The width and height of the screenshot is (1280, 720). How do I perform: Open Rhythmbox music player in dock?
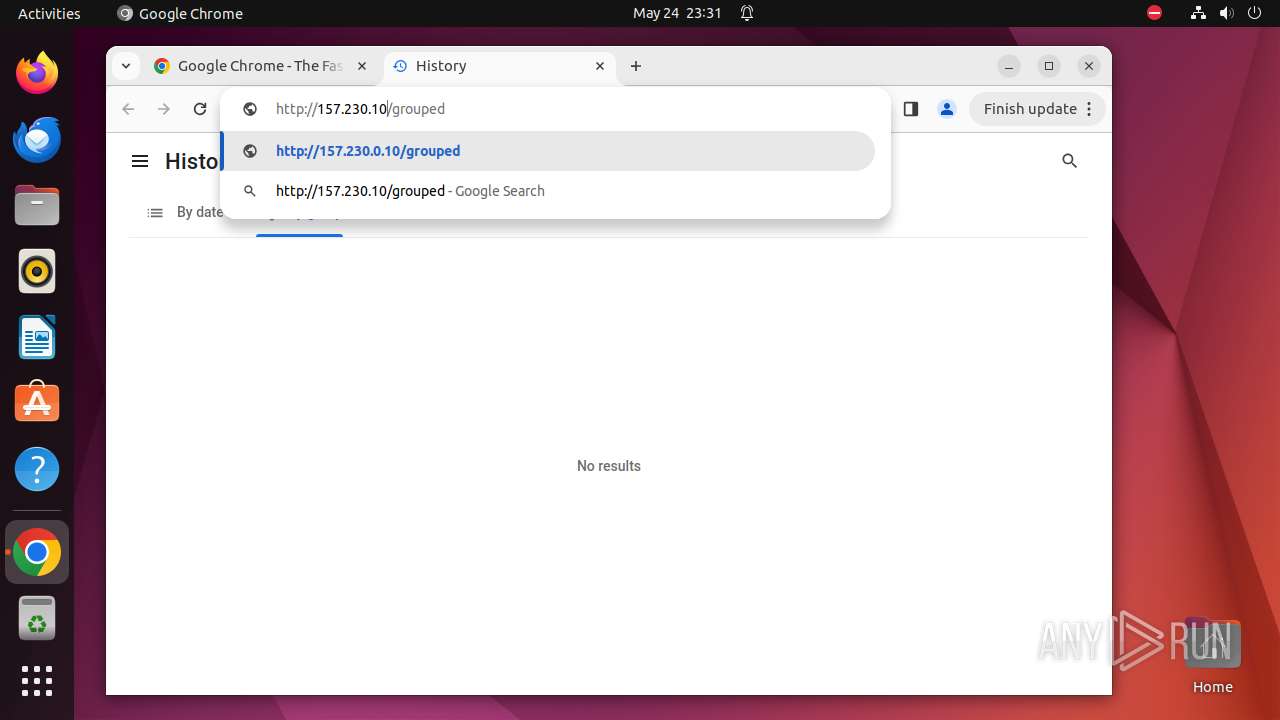tap(37, 271)
